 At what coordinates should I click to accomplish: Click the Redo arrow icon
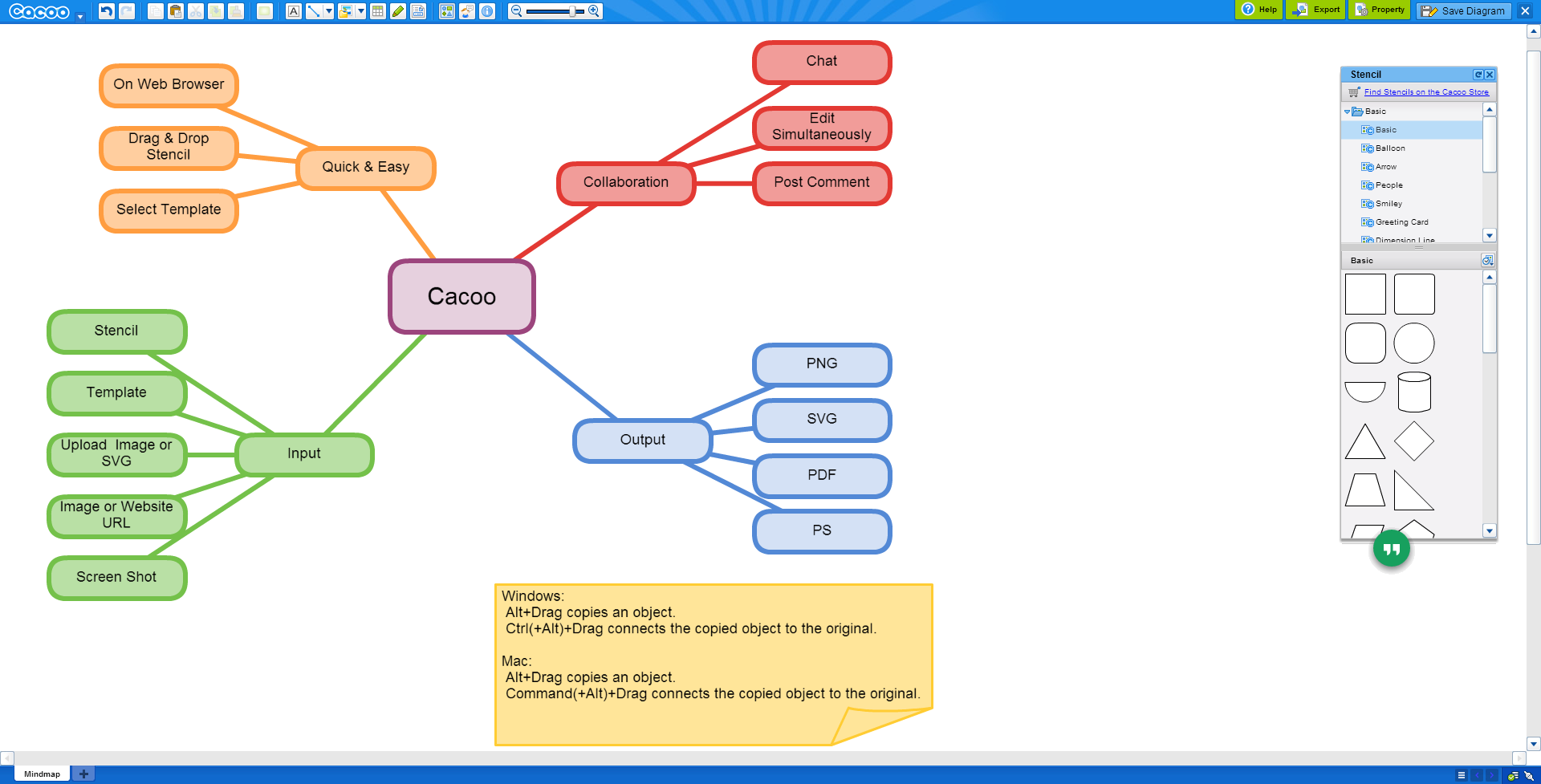(127, 11)
